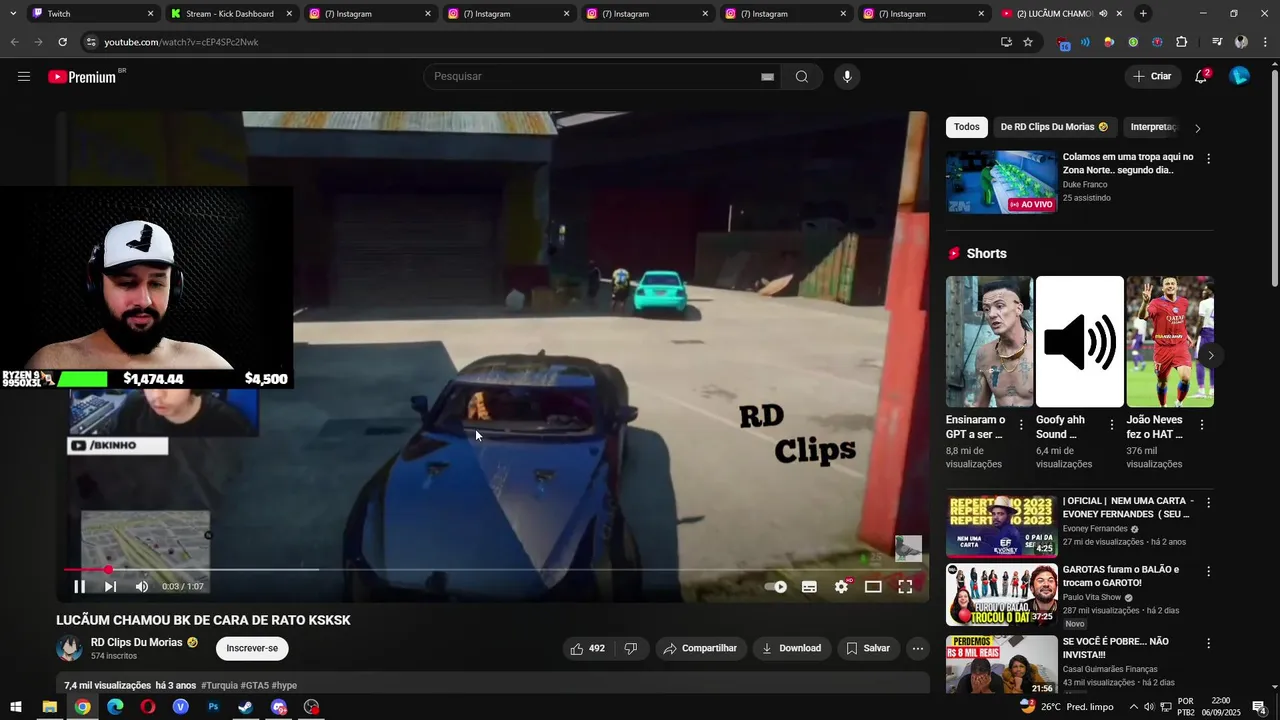Open options for João Neves short

click(x=1201, y=425)
